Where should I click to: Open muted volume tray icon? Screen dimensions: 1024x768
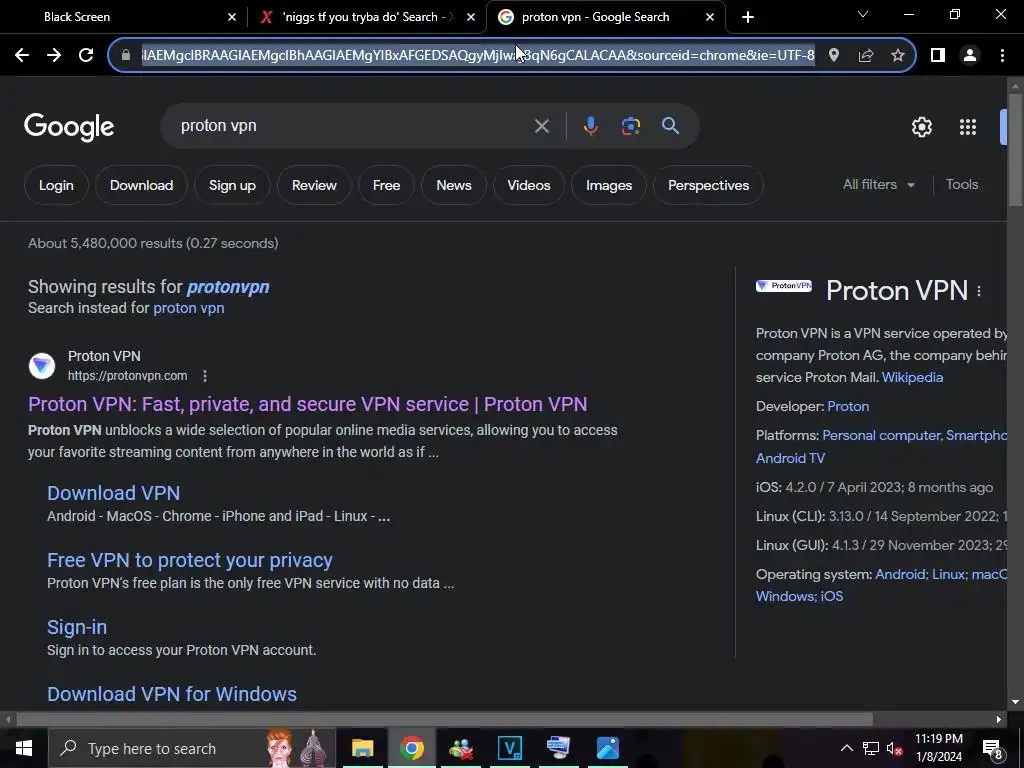point(894,749)
